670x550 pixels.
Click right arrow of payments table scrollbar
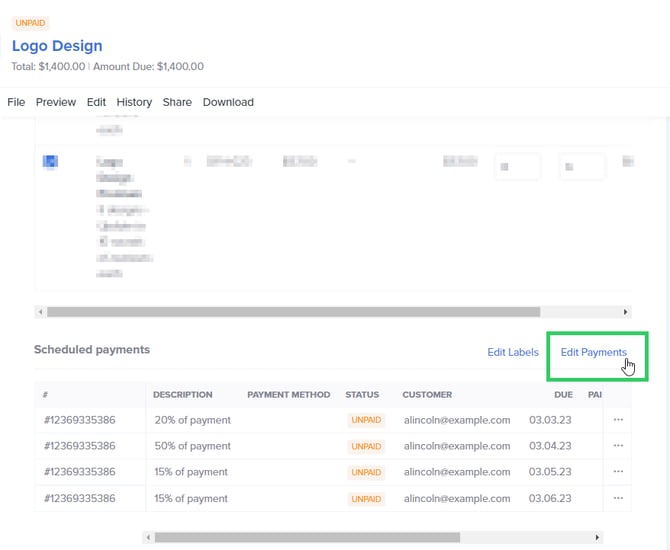[597, 537]
